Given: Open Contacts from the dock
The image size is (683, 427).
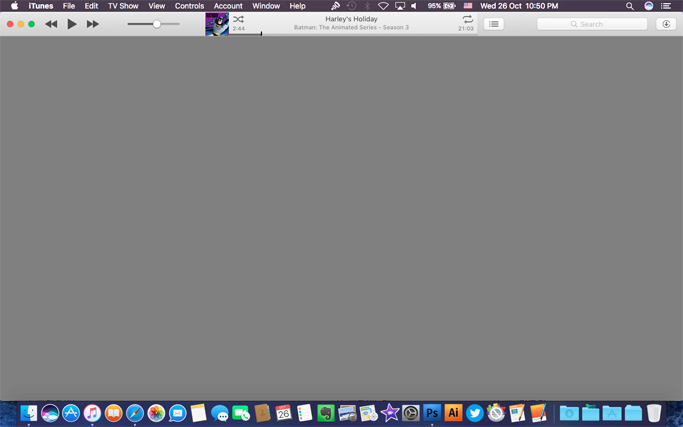Looking at the screenshot, I should pos(262,413).
